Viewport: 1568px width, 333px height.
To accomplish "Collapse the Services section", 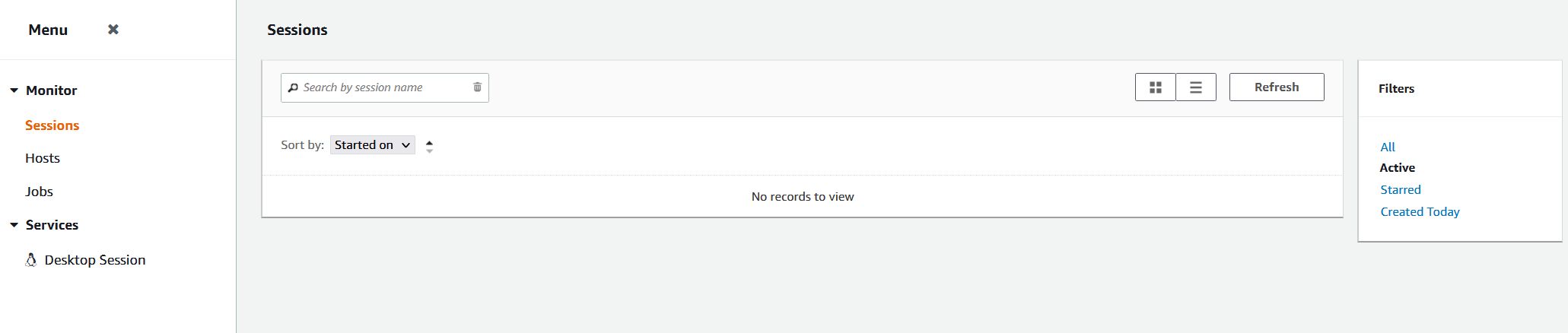I will [14, 225].
